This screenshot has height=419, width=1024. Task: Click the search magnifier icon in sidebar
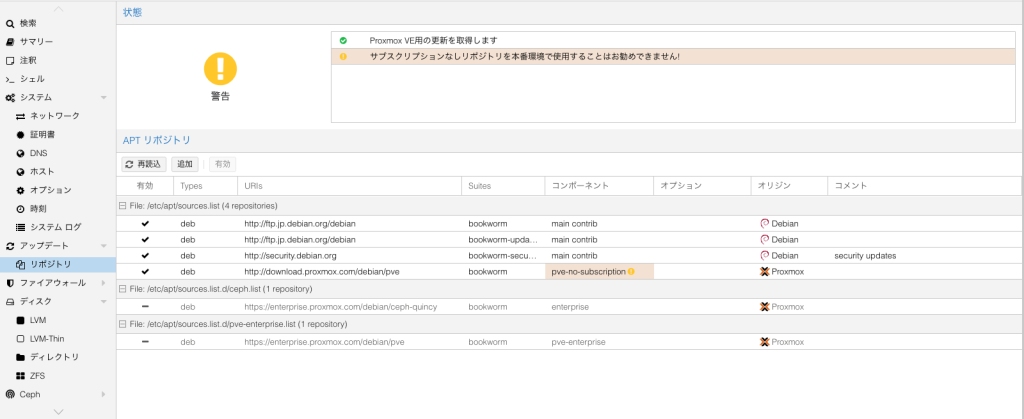(x=10, y=23)
